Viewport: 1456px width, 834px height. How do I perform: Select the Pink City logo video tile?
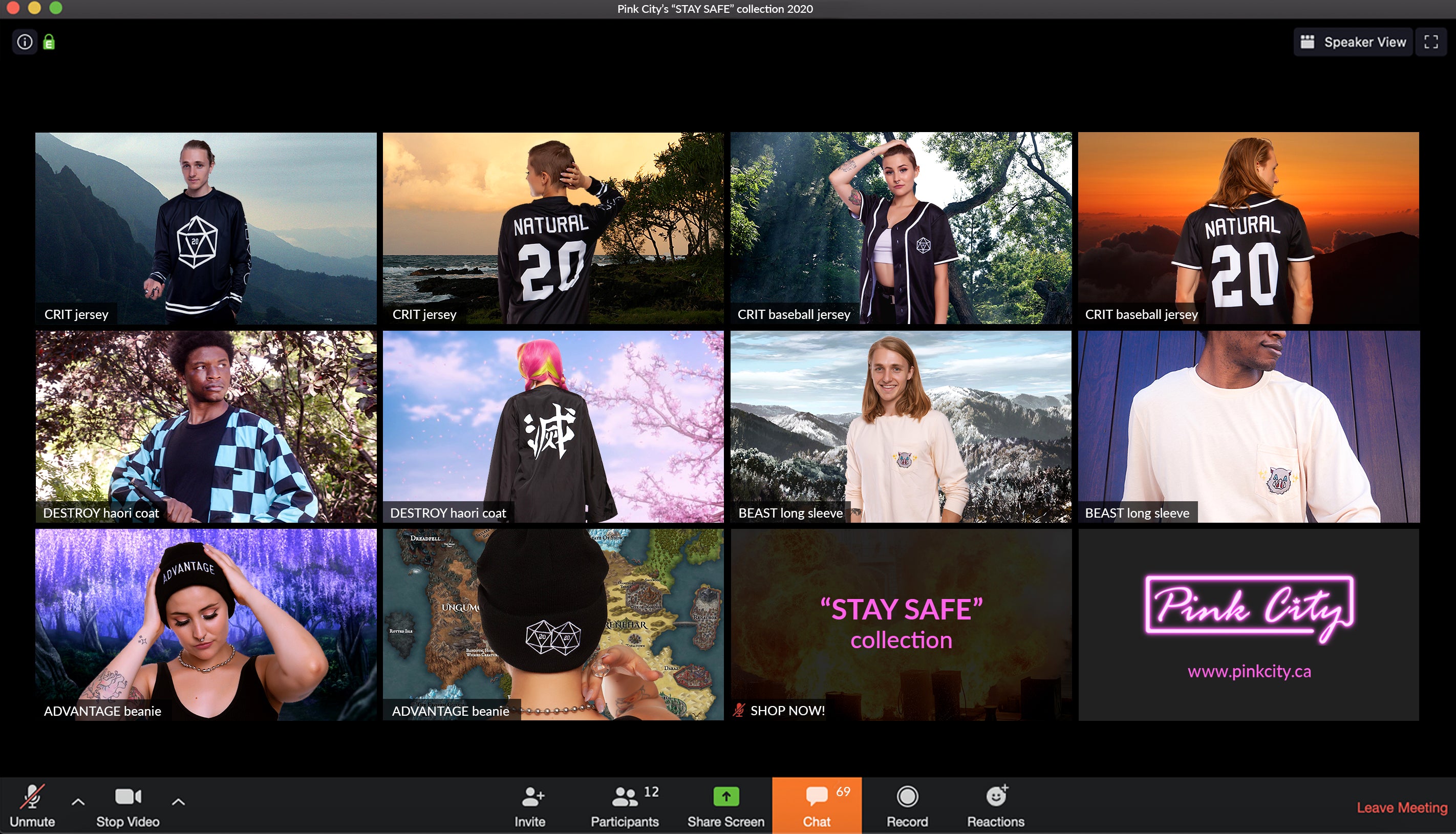[x=1249, y=625]
